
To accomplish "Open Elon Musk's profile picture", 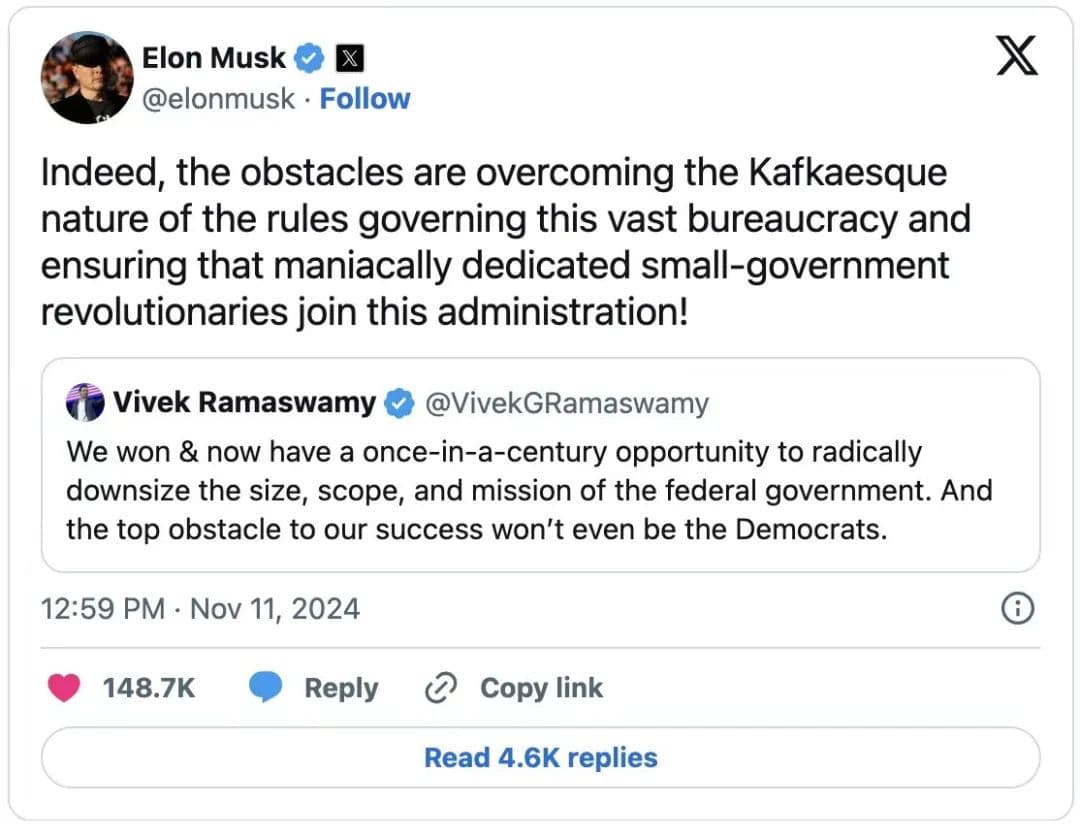I will click(x=86, y=78).
